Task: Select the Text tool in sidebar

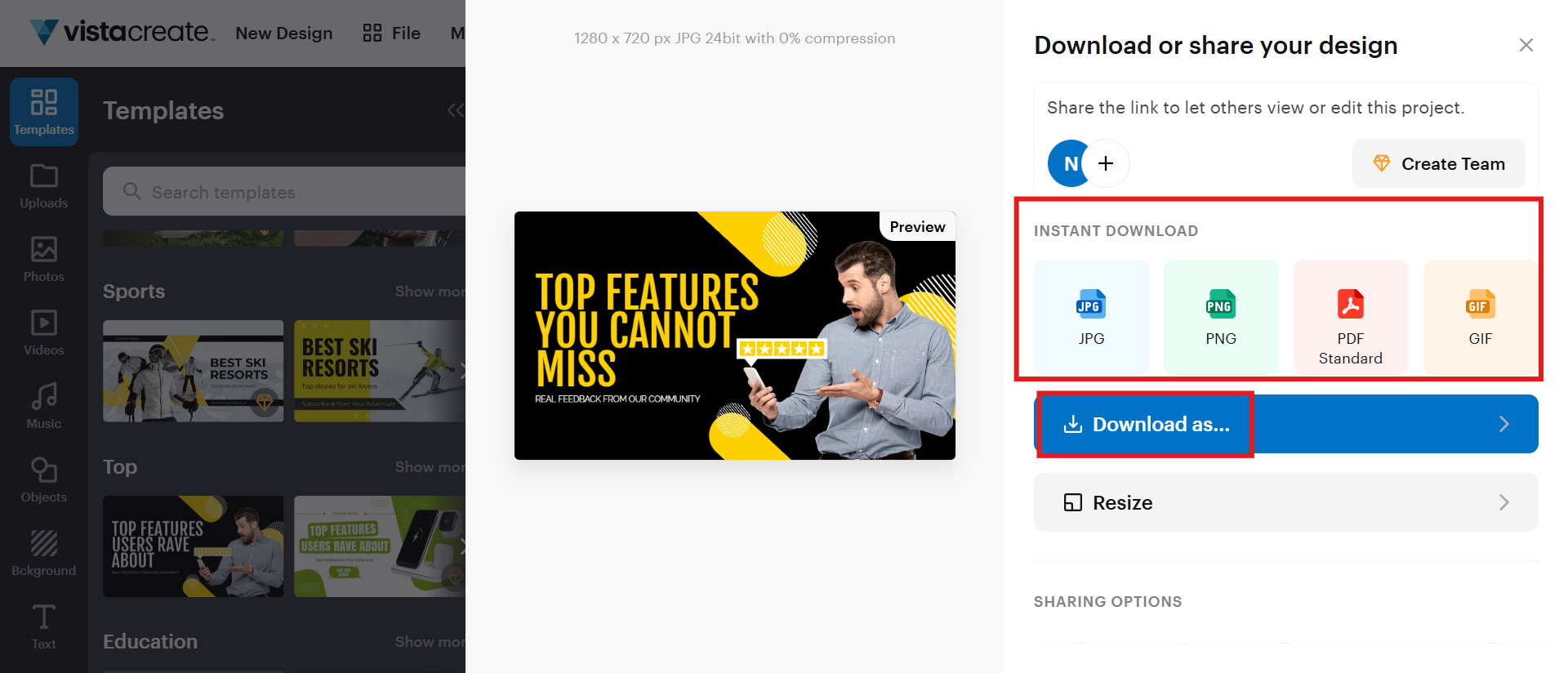Action: (44, 626)
